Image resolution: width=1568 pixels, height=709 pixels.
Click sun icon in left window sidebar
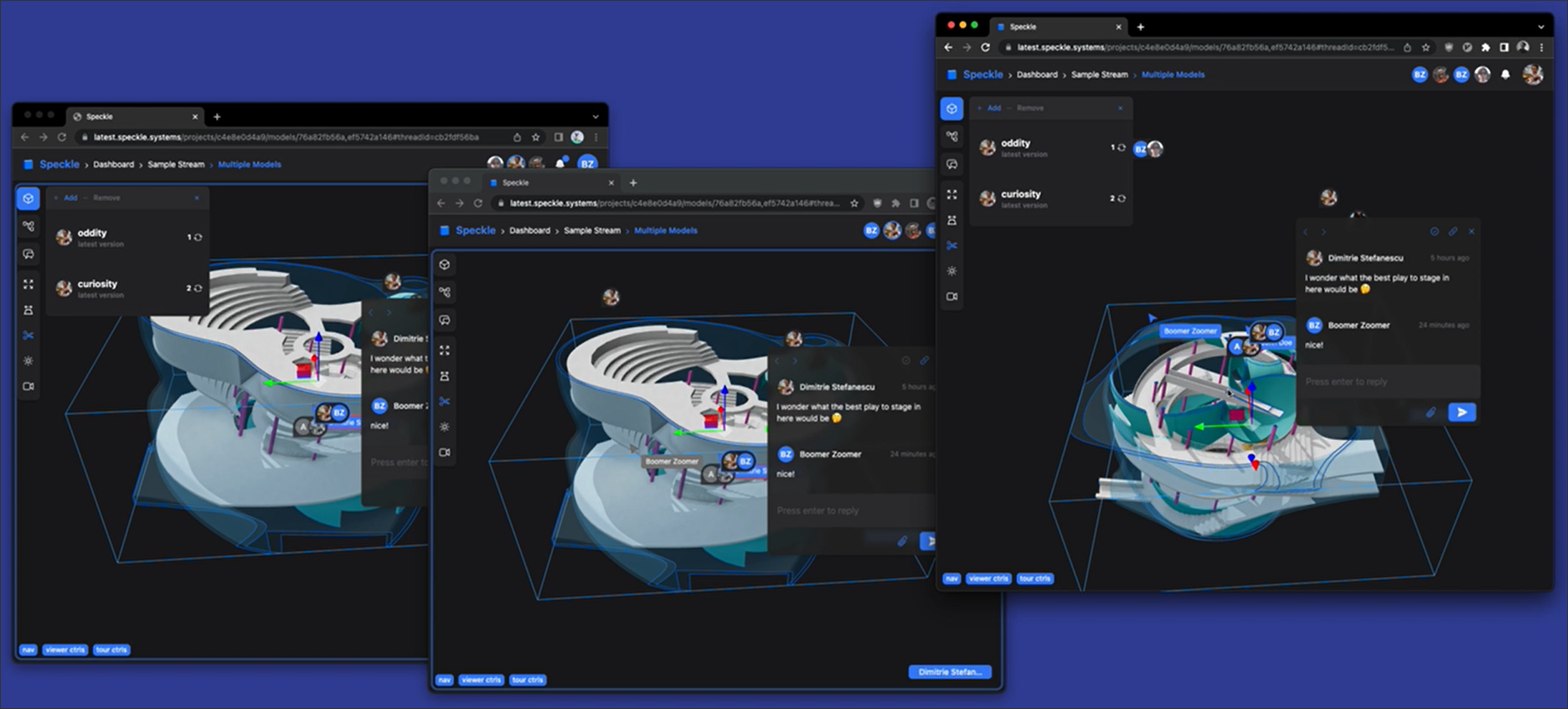click(x=28, y=360)
